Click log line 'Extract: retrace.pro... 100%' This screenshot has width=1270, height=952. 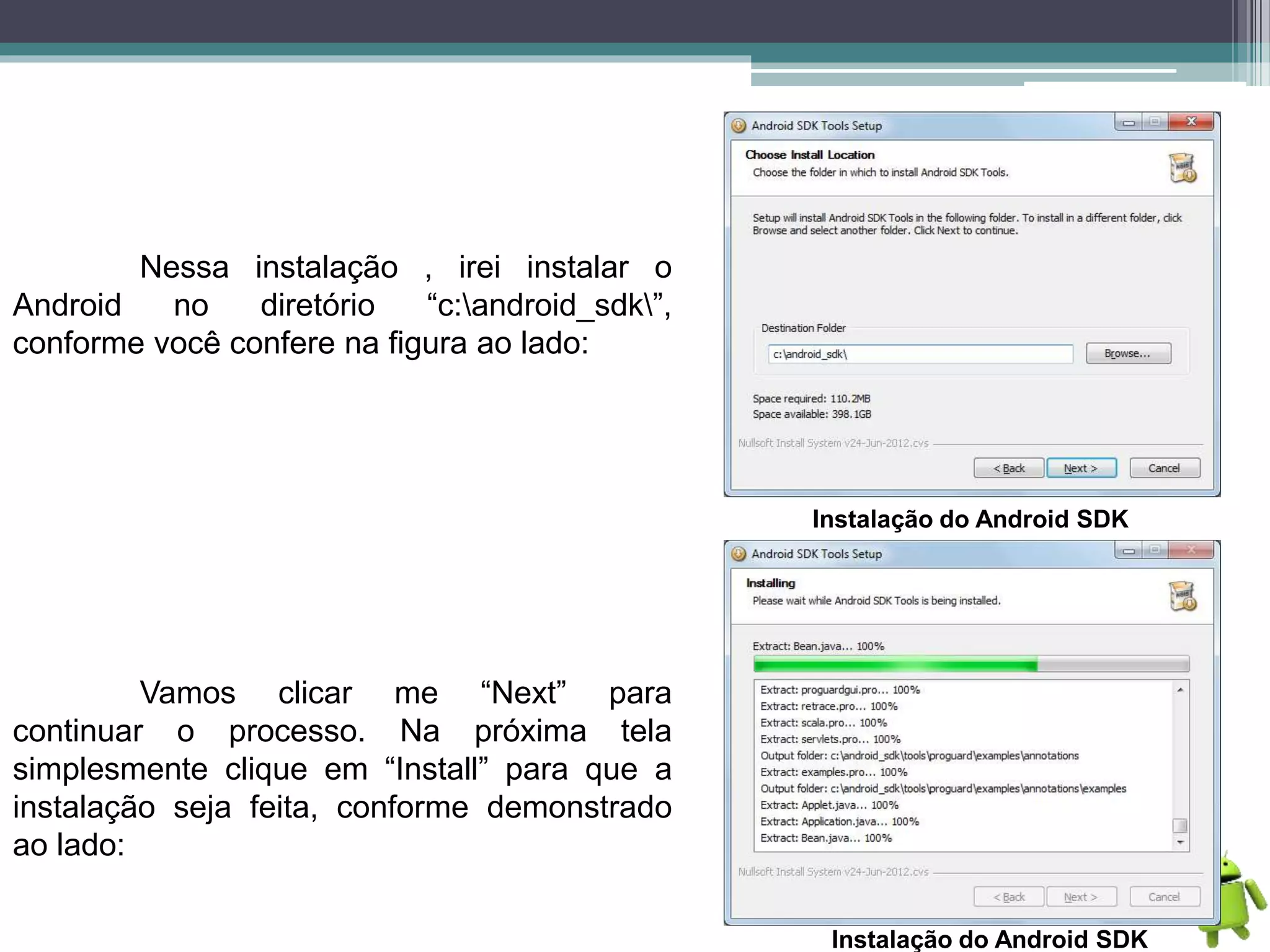[829, 706]
